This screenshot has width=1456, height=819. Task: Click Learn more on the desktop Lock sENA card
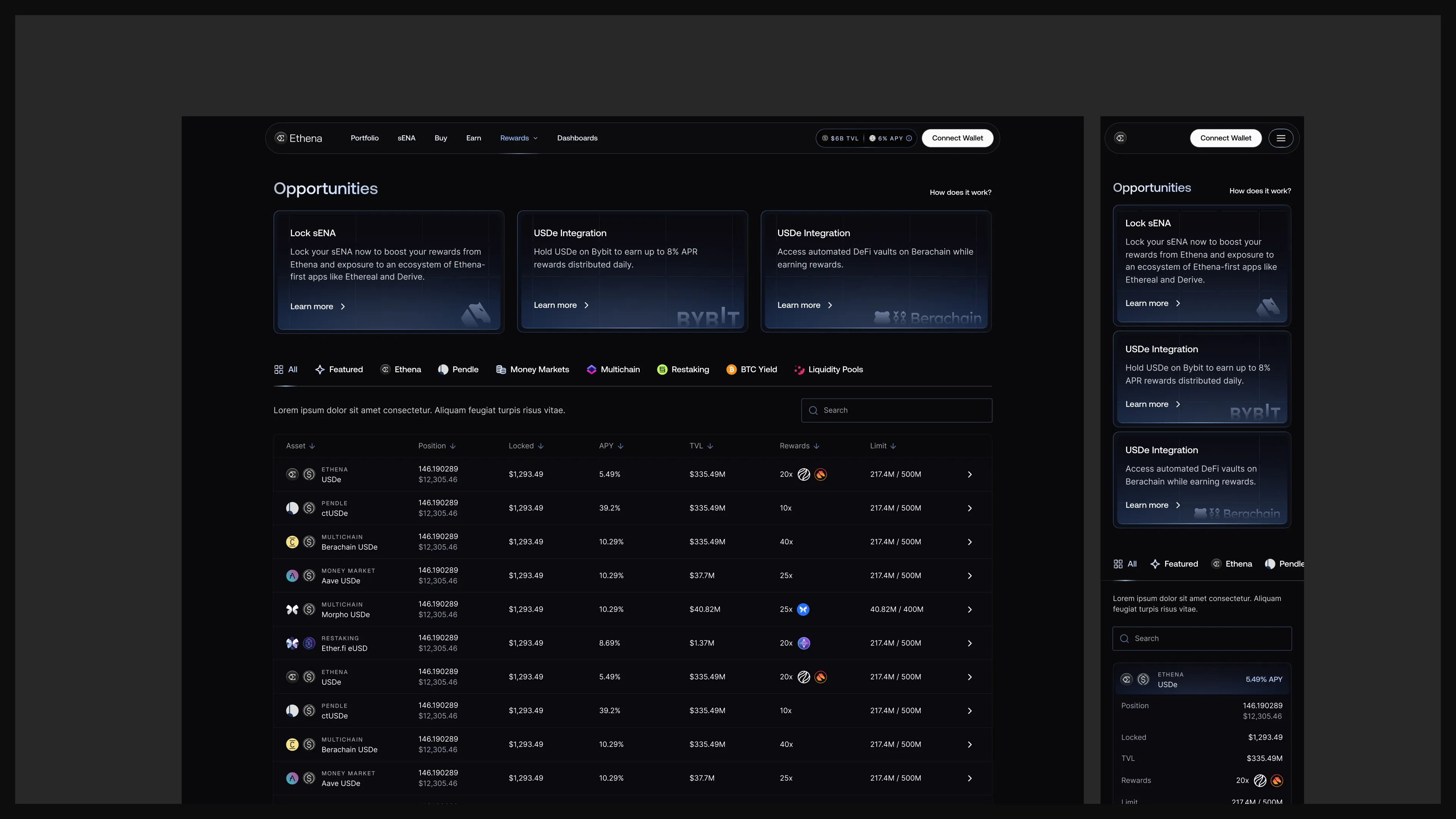tap(318, 306)
